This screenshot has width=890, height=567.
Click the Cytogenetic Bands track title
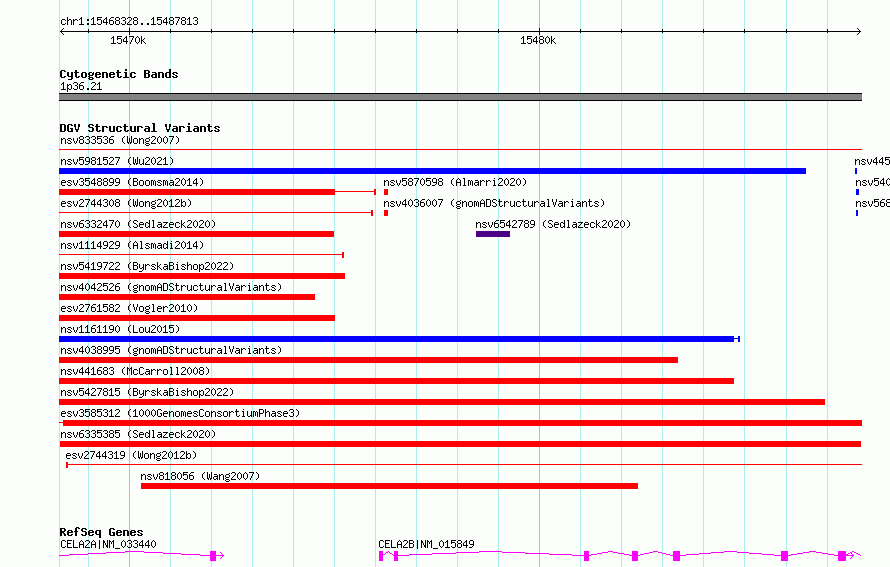click(119, 74)
